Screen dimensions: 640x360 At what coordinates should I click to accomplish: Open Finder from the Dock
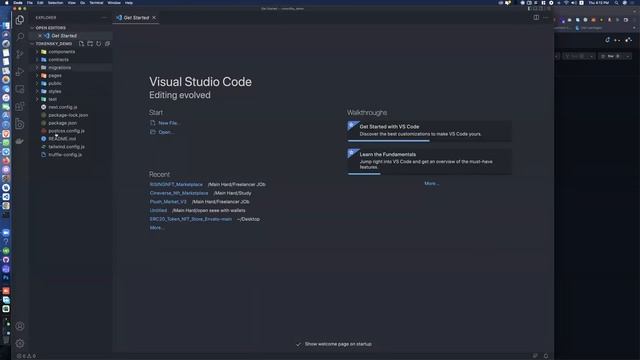point(6,25)
